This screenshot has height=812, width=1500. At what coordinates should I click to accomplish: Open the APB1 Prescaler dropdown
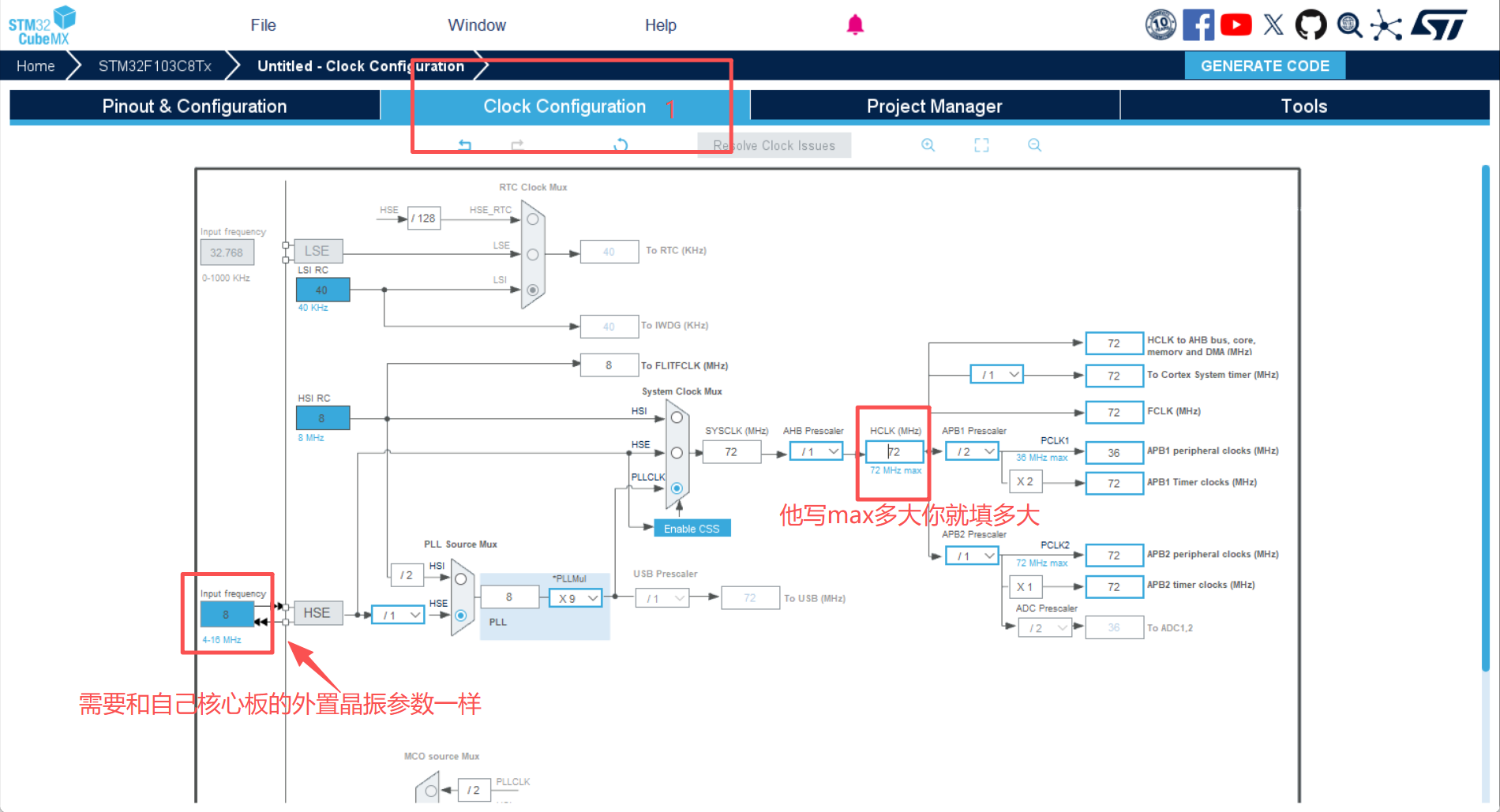(x=973, y=452)
